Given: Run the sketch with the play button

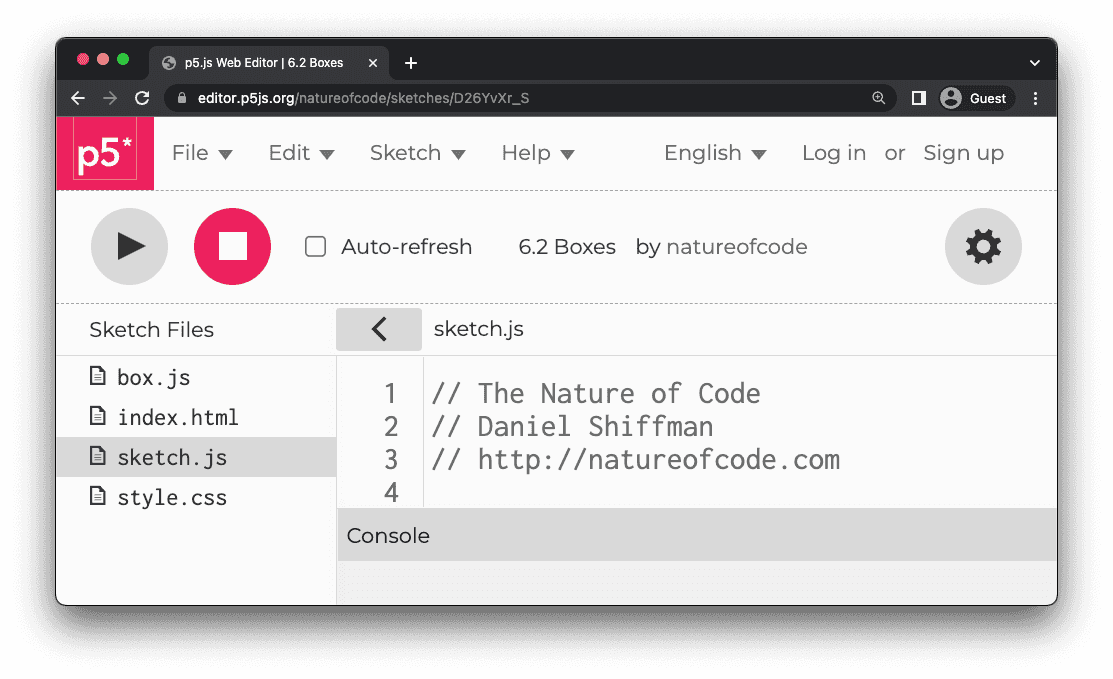Looking at the screenshot, I should [129, 246].
